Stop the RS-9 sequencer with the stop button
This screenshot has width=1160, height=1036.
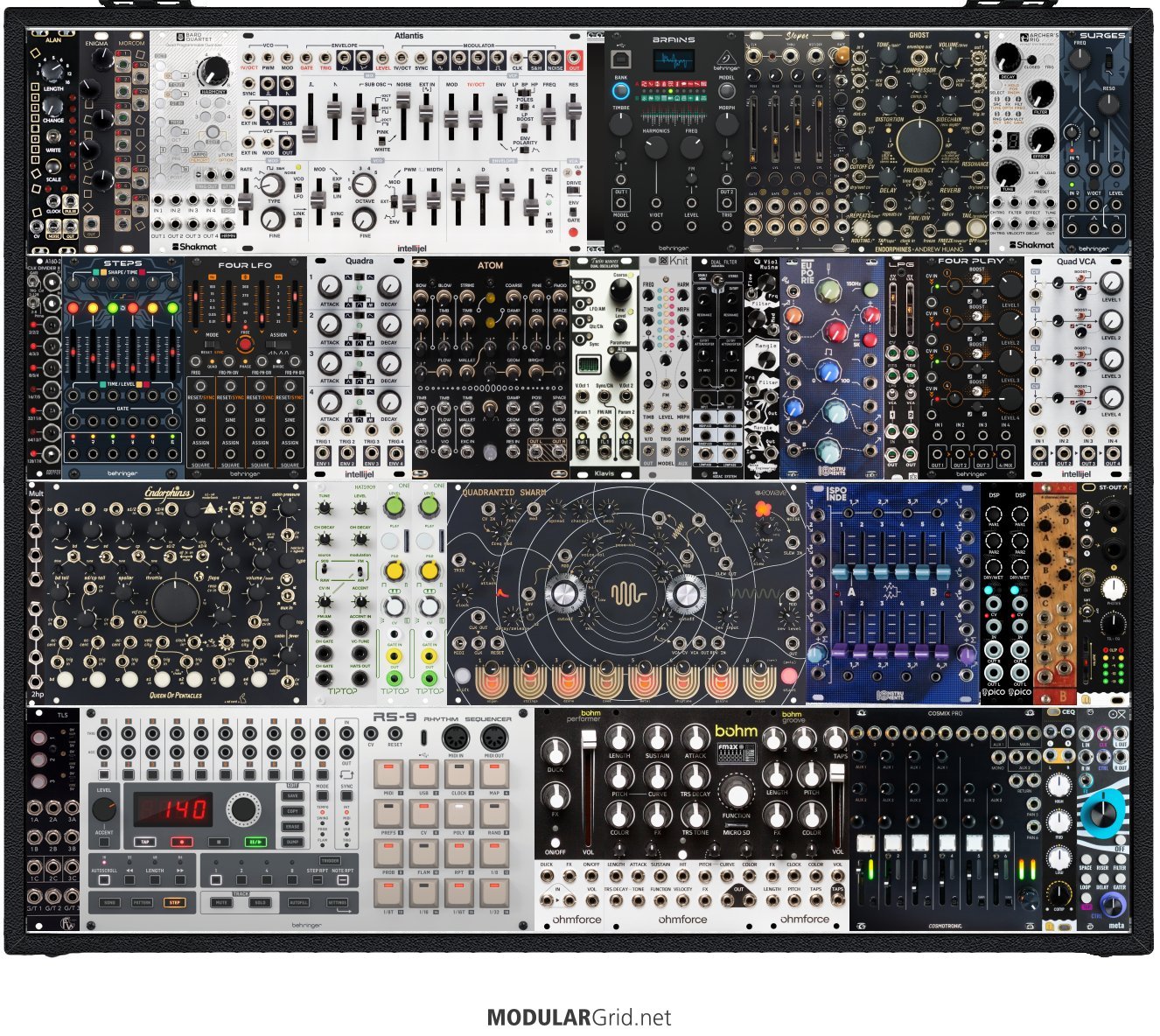[219, 842]
